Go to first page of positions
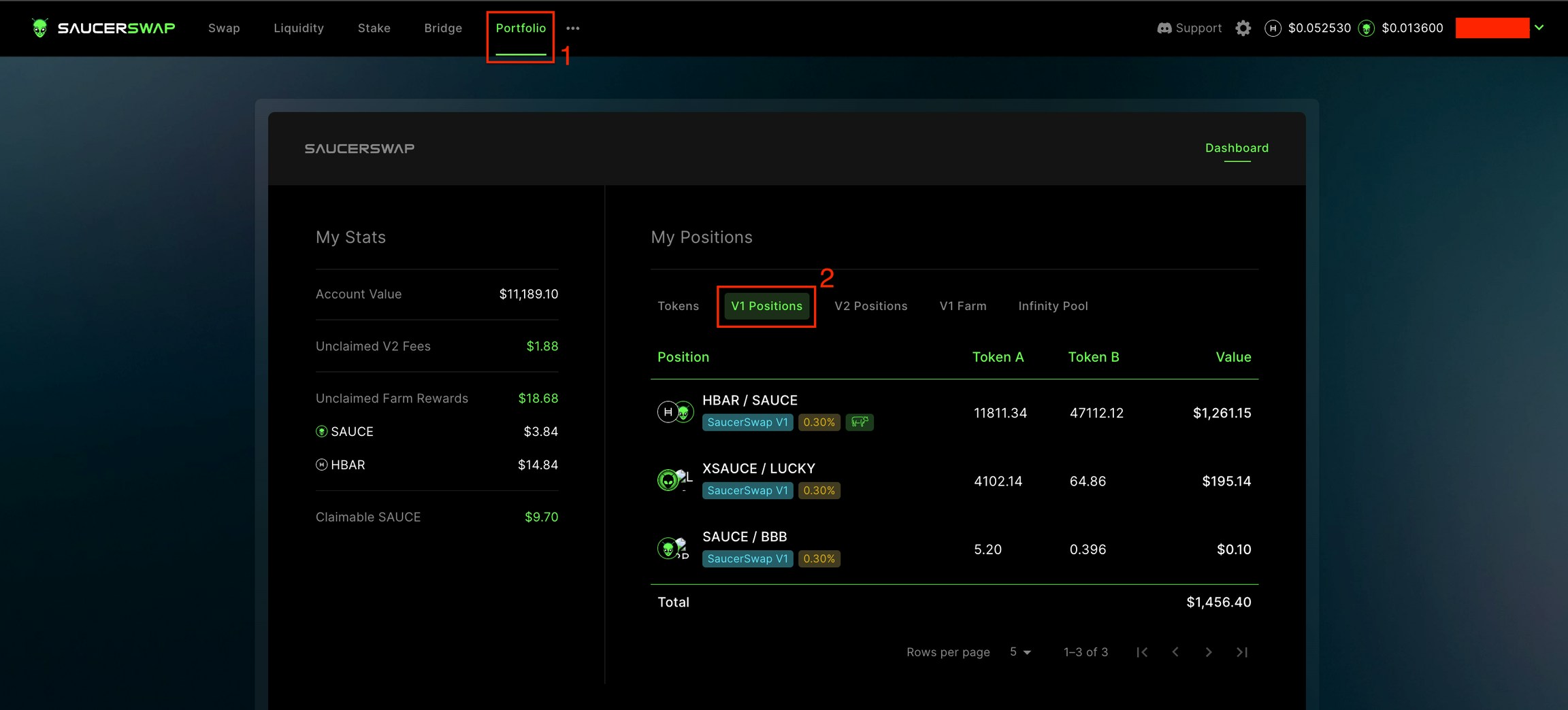1568x710 pixels. point(1143,652)
